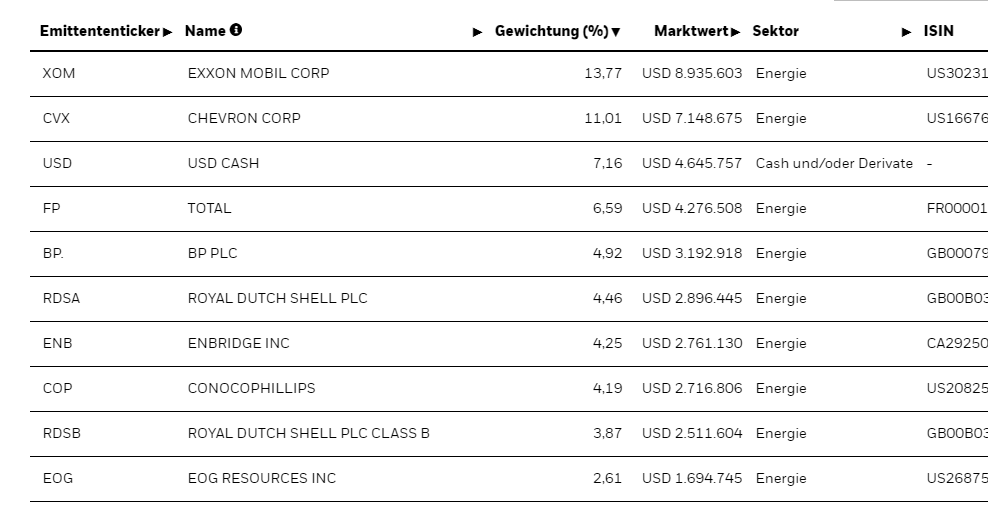Select the XOM ticker cell
The width and height of the screenshot is (988, 509).
point(57,73)
